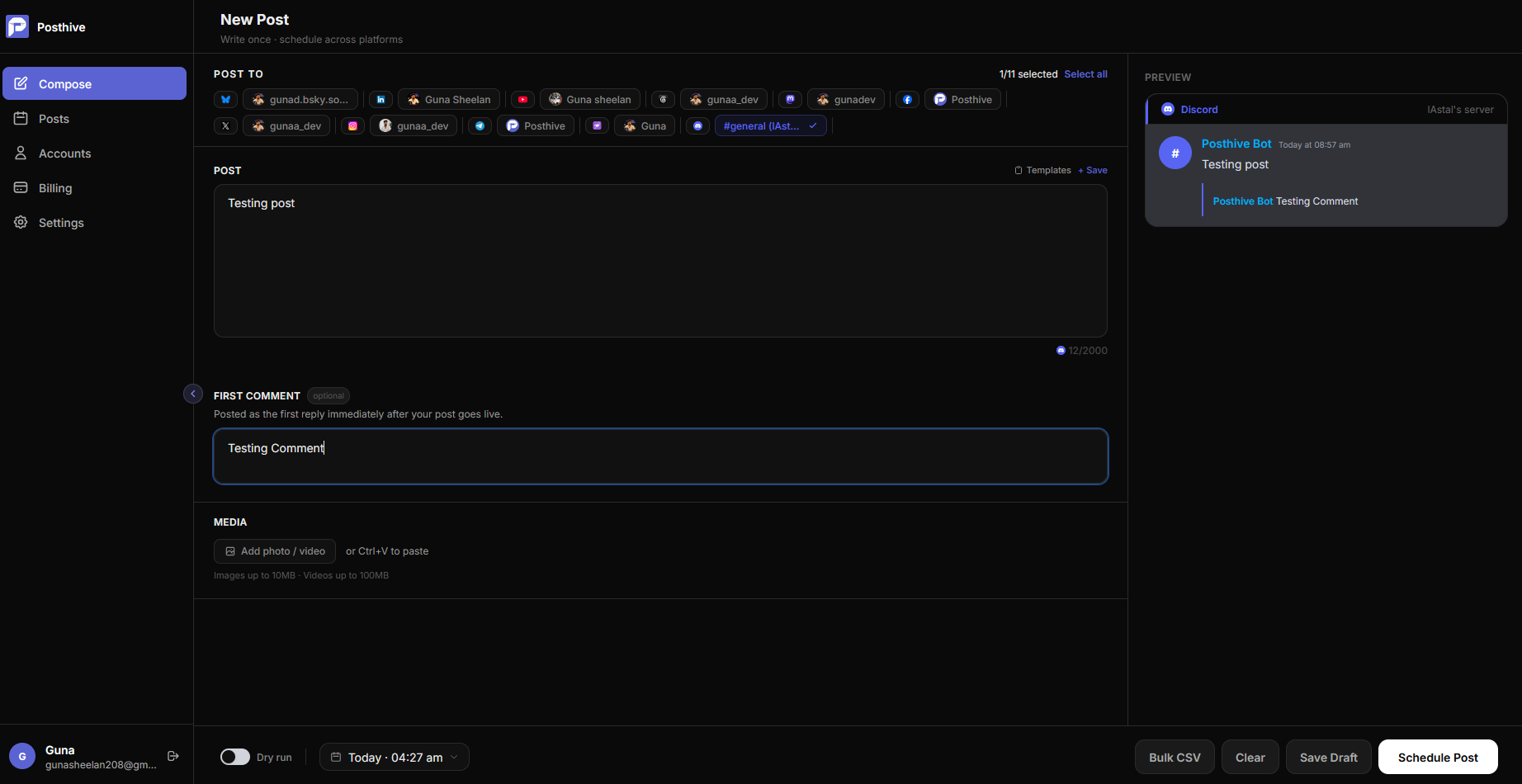Open the Accounts page
Viewport: 1522px width, 784px height.
[94, 153]
